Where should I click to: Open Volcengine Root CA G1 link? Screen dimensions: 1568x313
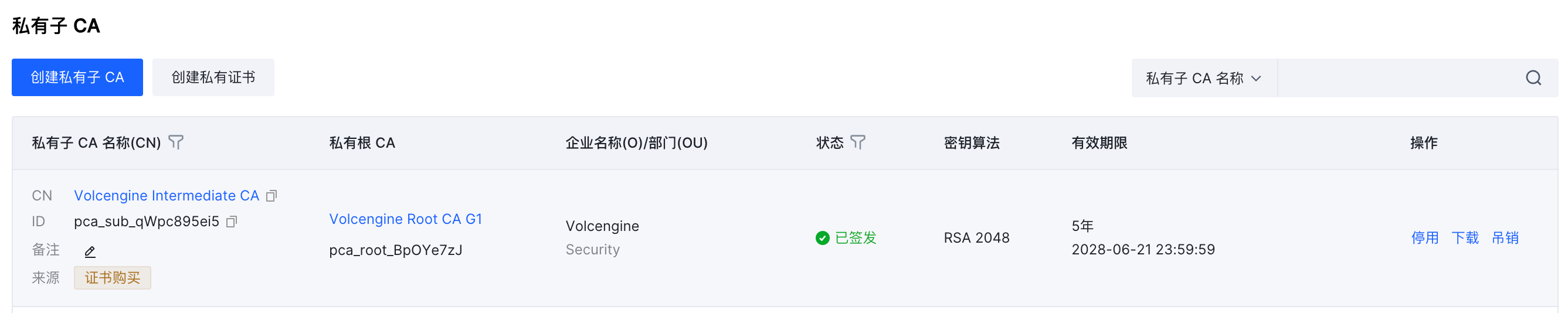point(405,219)
